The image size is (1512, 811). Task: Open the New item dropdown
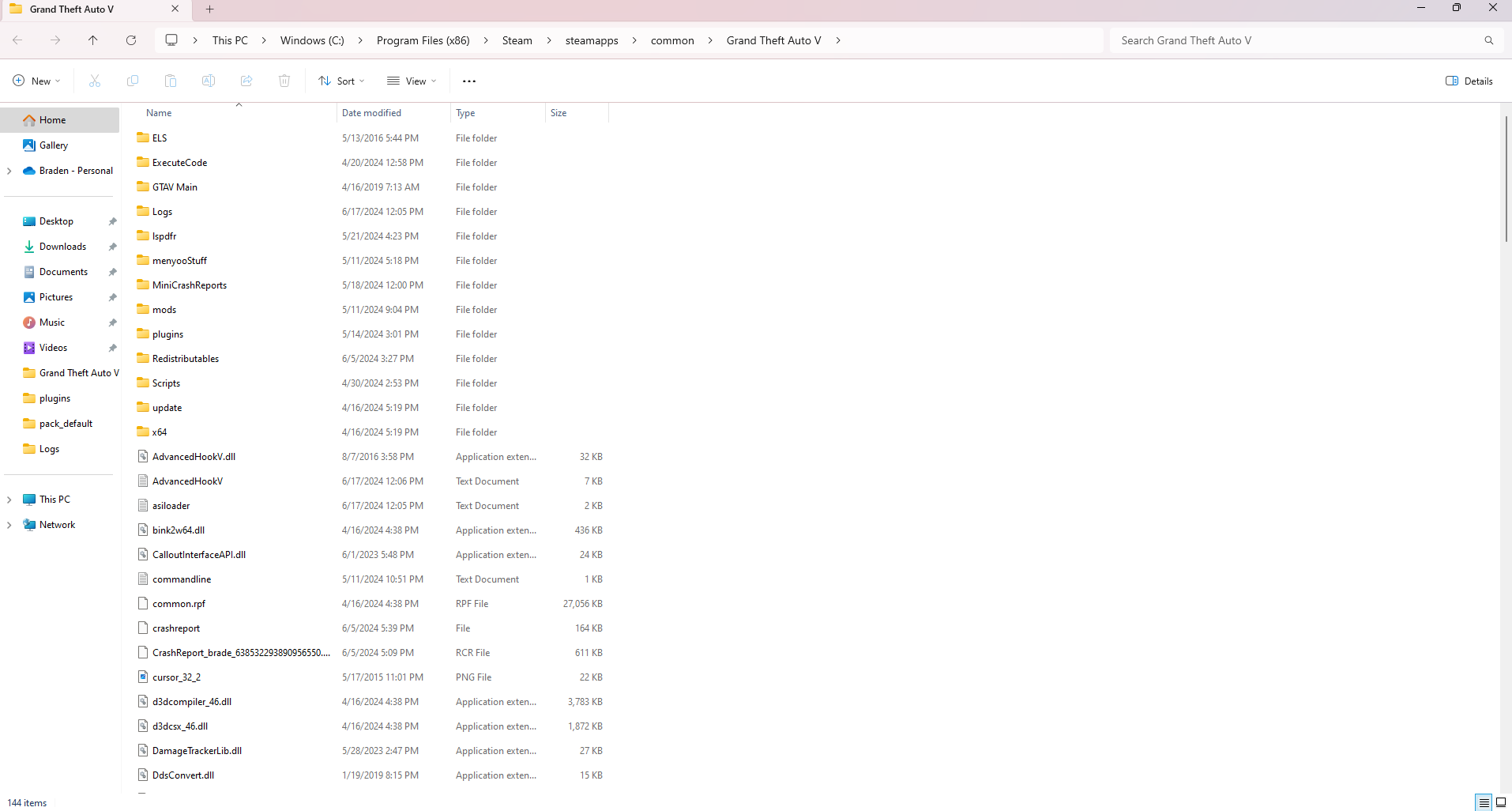point(37,81)
